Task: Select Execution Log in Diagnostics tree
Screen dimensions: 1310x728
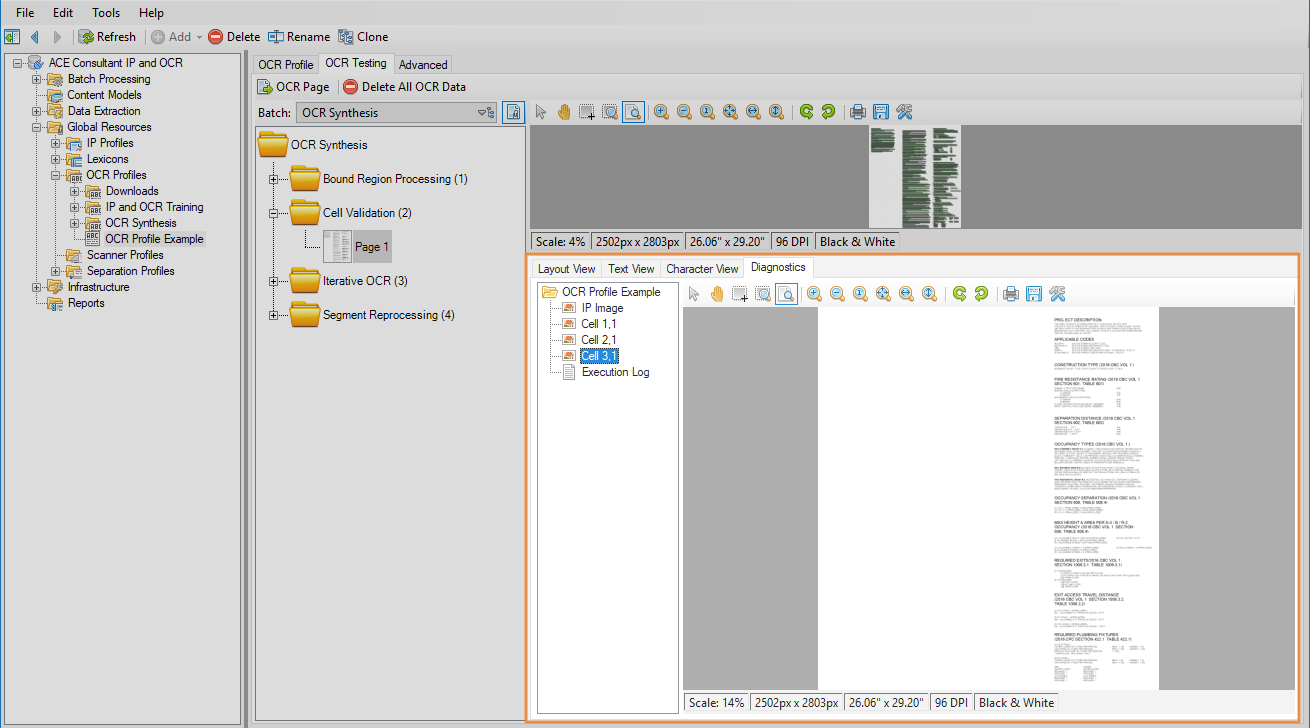Action: (615, 372)
